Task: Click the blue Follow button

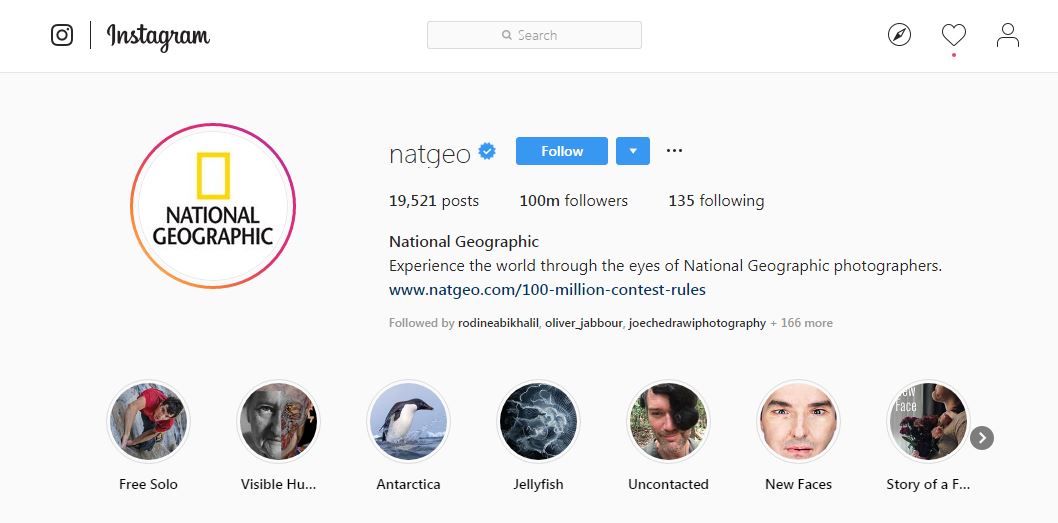Action: pos(562,151)
